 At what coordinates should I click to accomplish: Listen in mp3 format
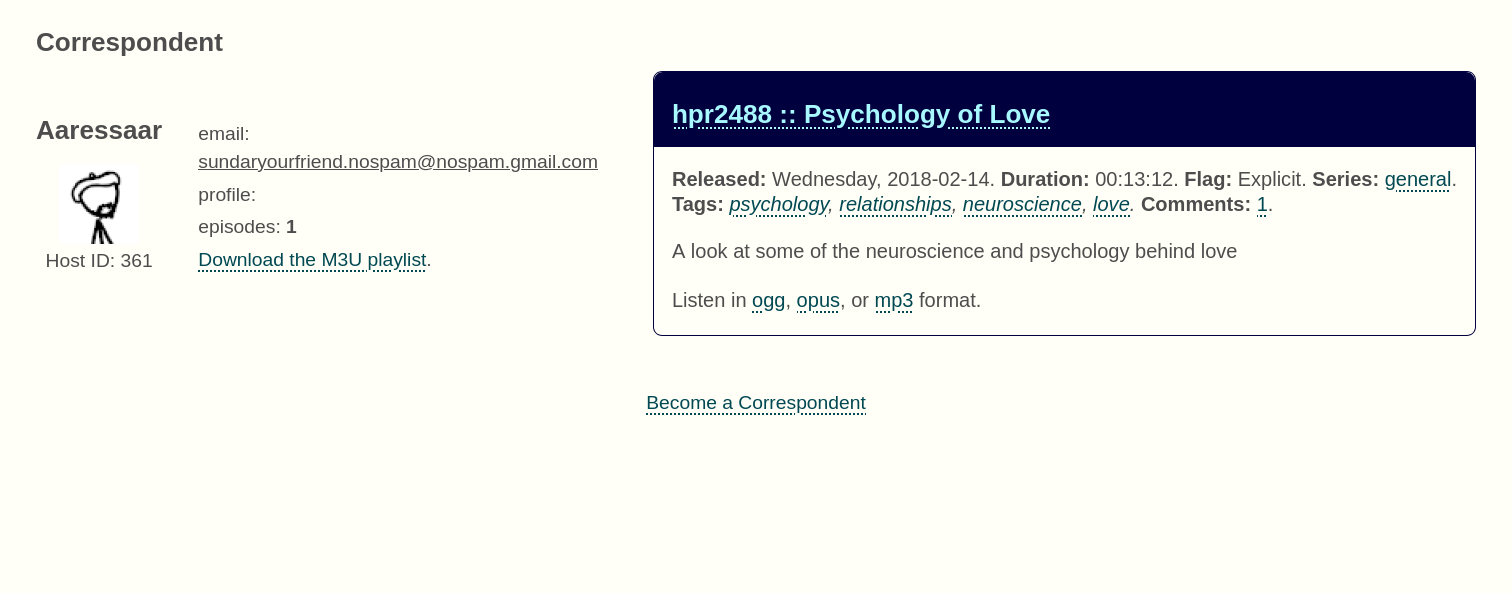click(893, 301)
